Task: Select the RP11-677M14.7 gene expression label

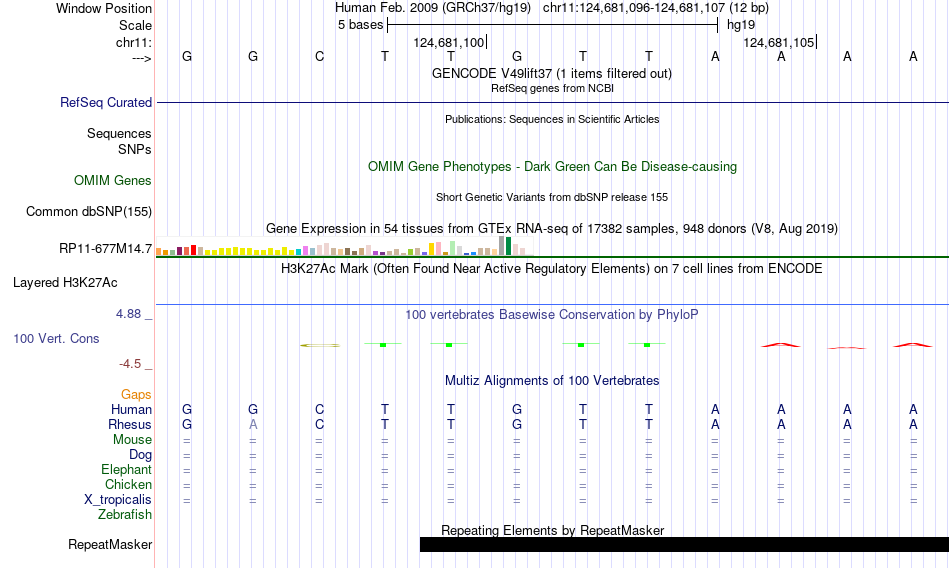Action: tap(105, 249)
